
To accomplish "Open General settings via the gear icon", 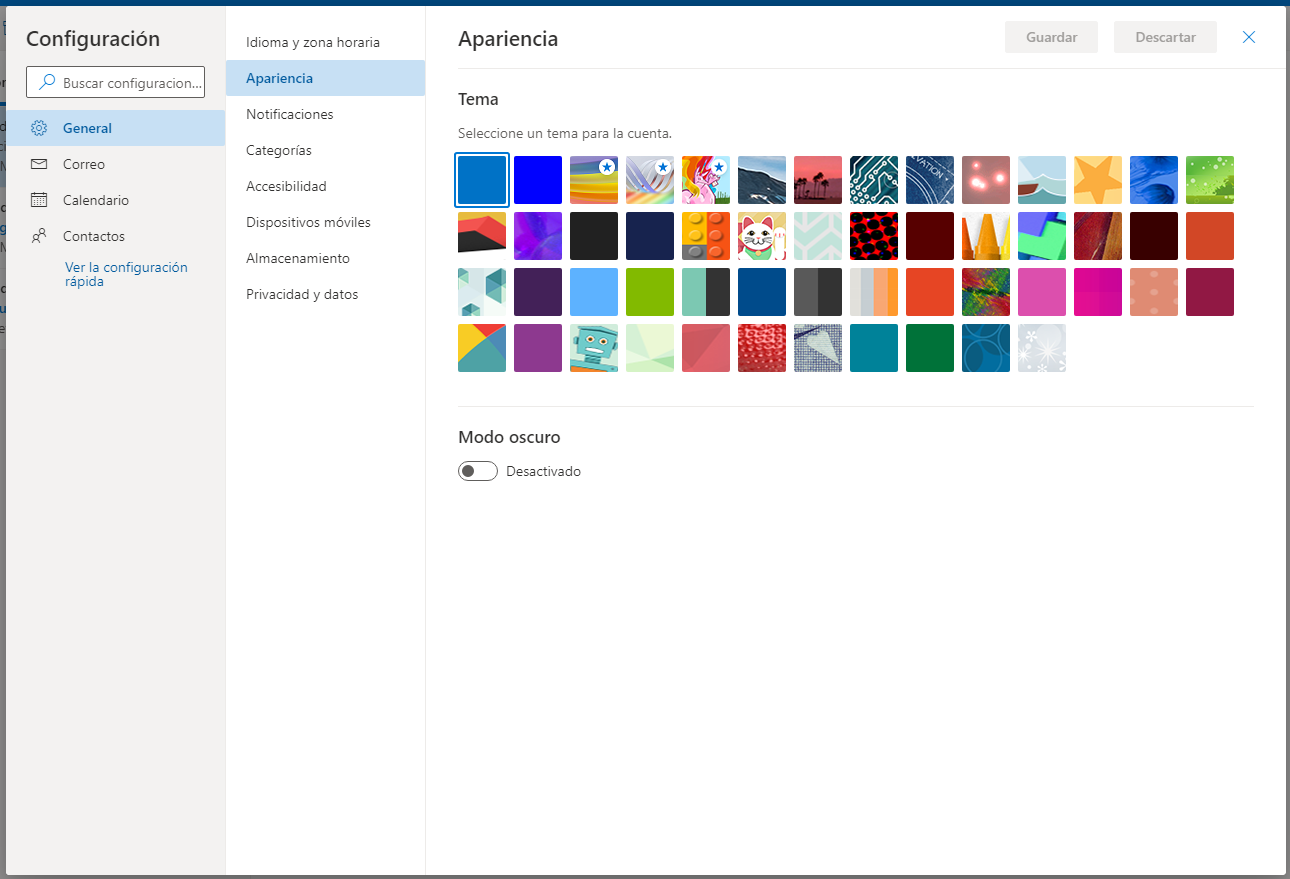I will pyautogui.click(x=39, y=128).
